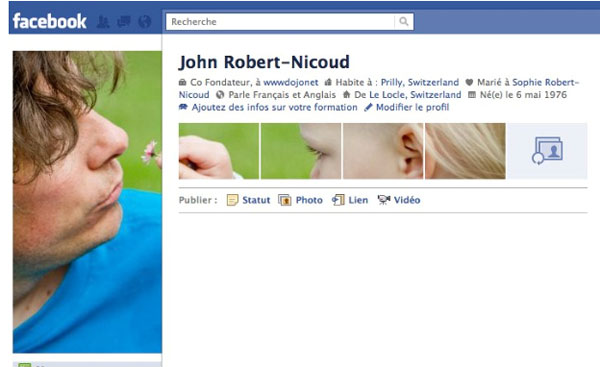Open the friend requests icon
This screenshot has height=367, width=600.
point(103,21)
